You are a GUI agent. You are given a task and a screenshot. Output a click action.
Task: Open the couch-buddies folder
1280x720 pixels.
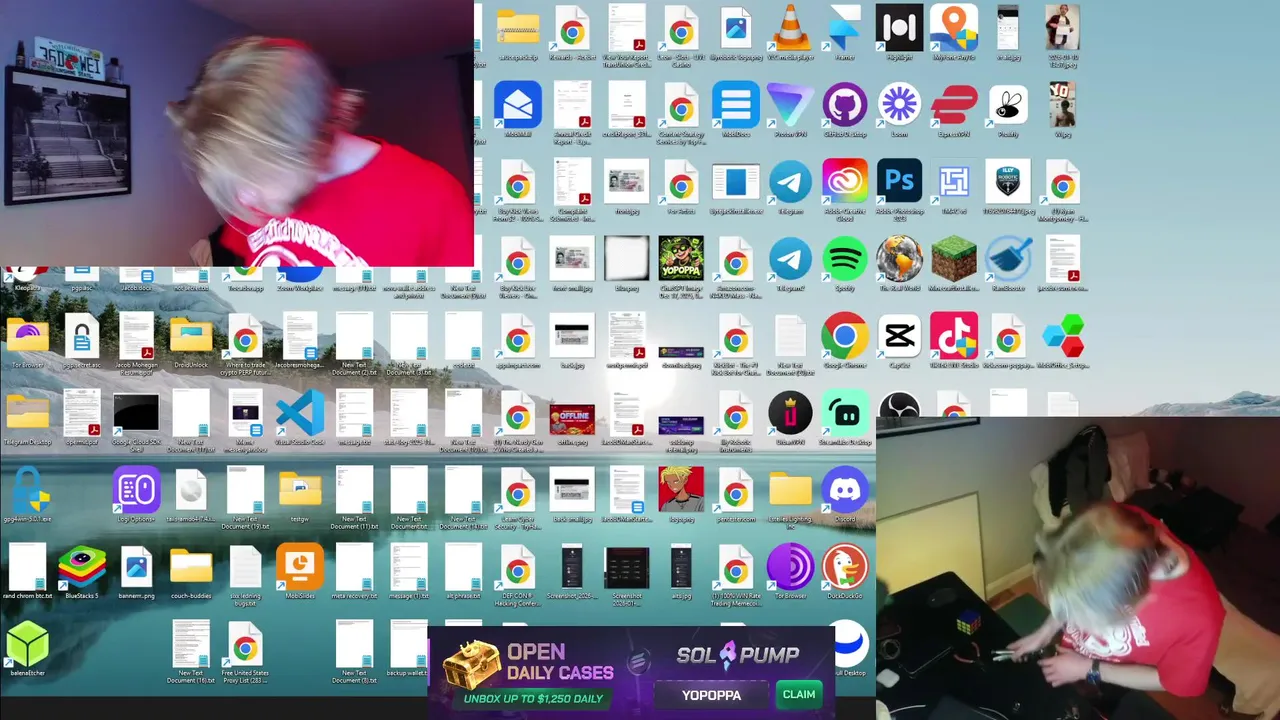(x=191, y=567)
